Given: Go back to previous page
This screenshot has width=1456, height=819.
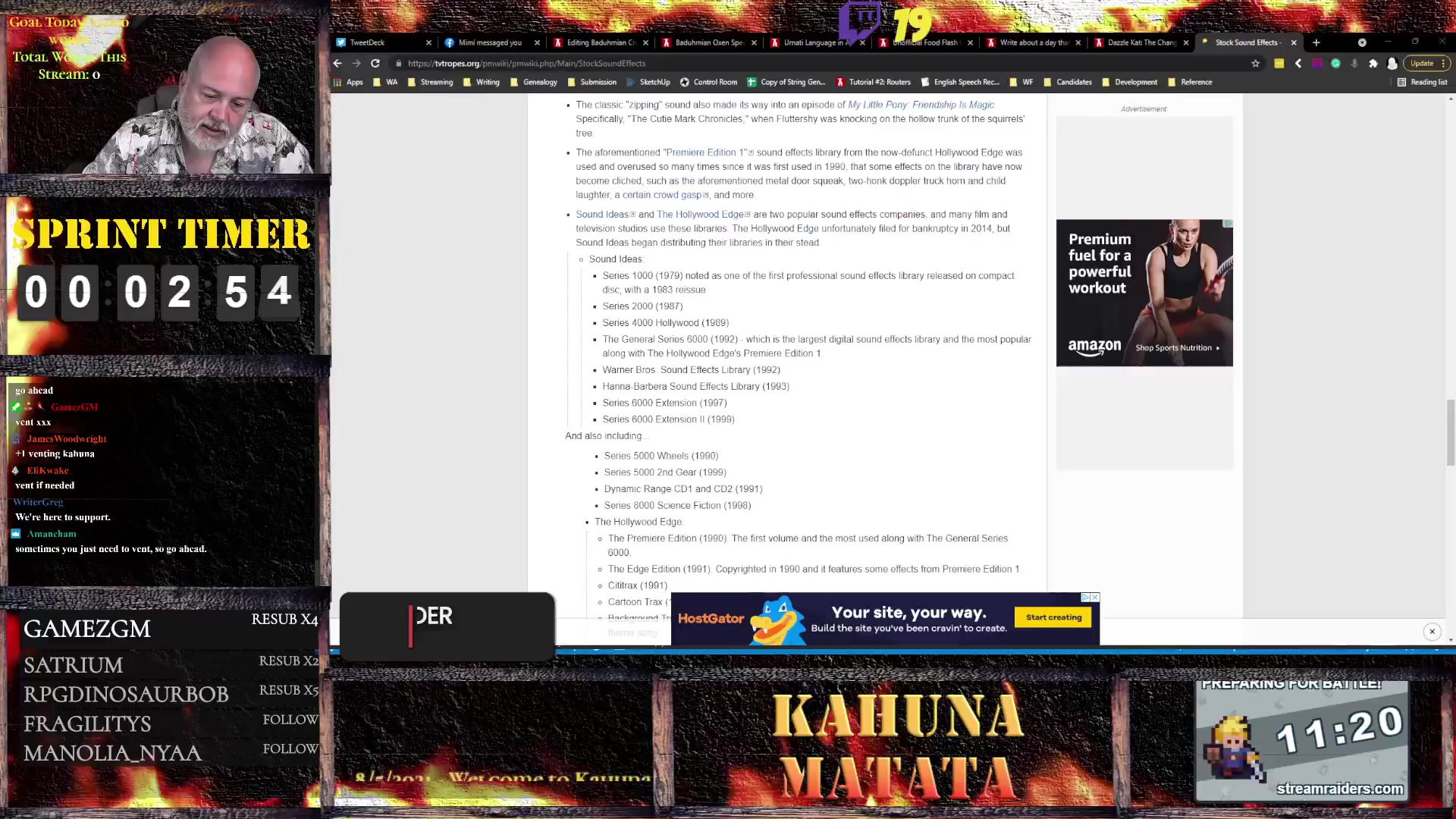Looking at the screenshot, I should click(x=337, y=64).
